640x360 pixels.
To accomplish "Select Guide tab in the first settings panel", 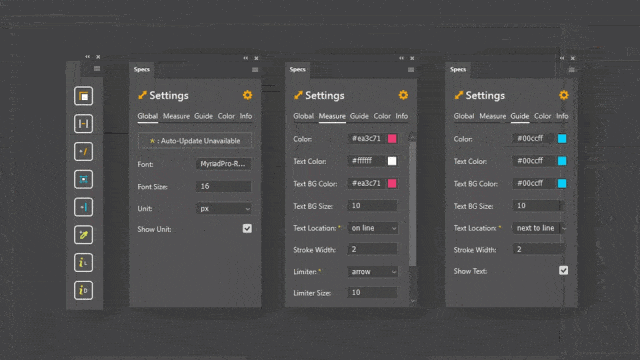I will point(203,116).
